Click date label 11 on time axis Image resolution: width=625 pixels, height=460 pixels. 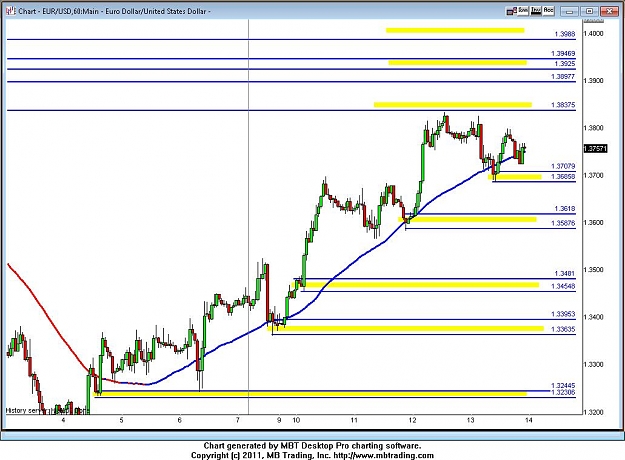tap(354, 420)
